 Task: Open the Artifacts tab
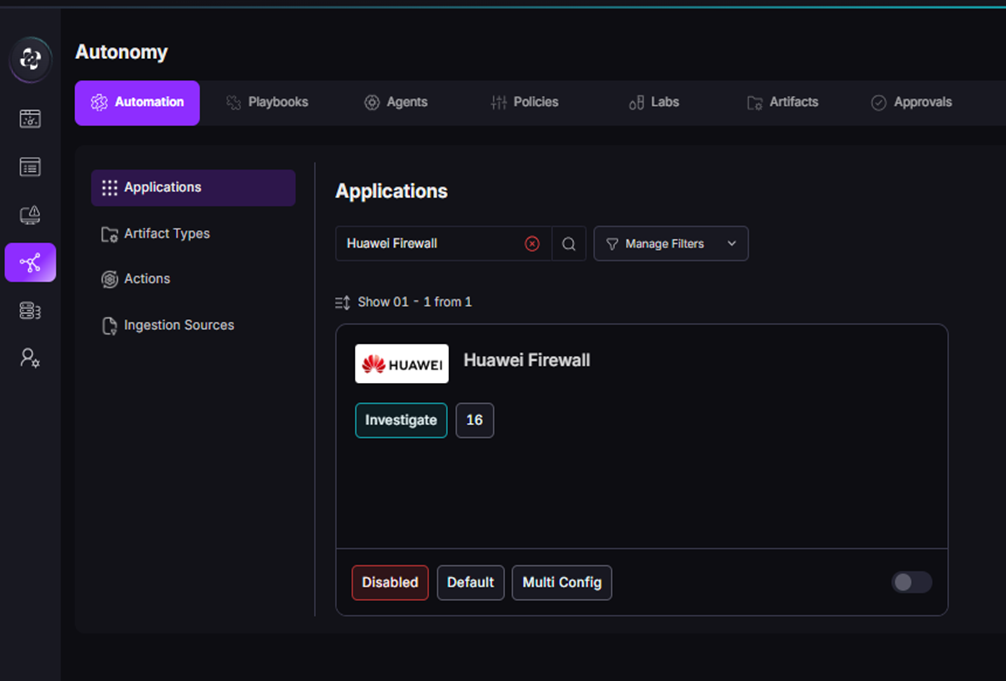(x=783, y=103)
